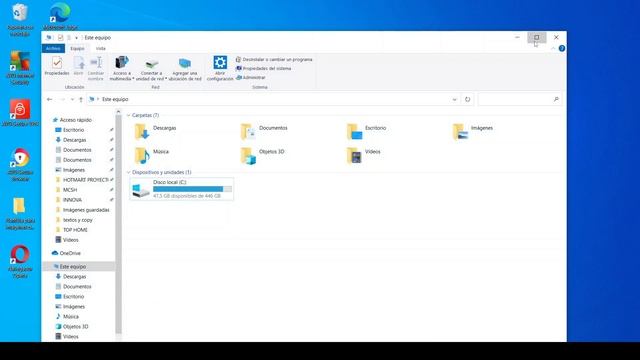Select the yellow folder on the desktop

pyautogui.click(x=20, y=214)
